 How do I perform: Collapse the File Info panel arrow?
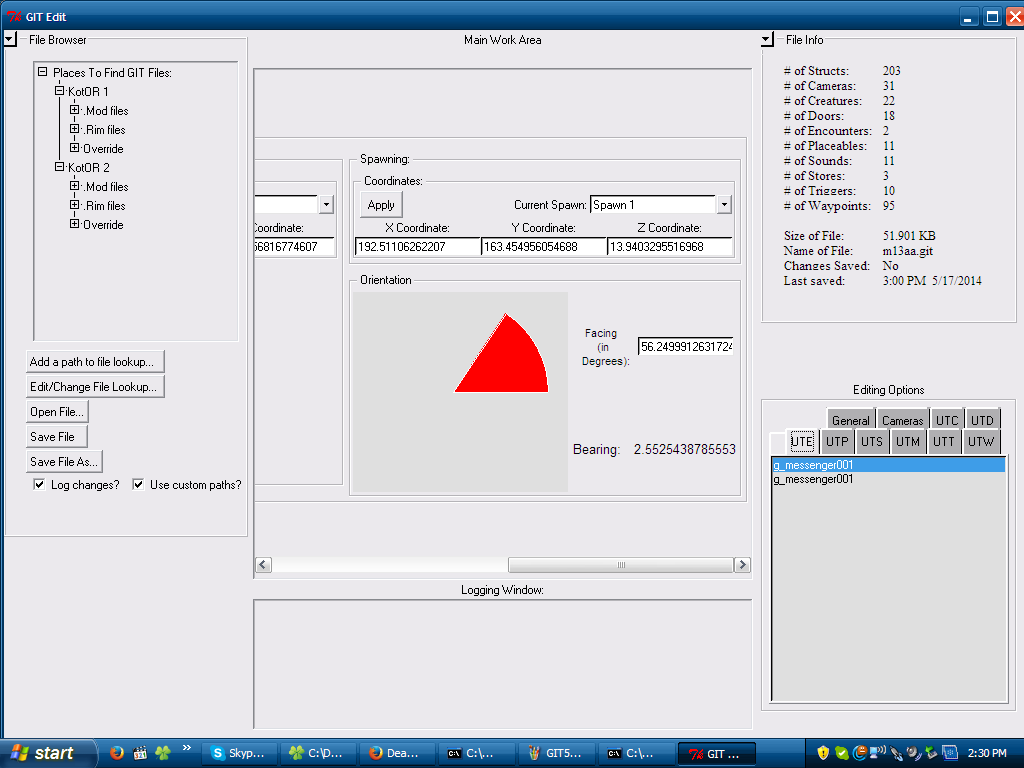[767, 40]
